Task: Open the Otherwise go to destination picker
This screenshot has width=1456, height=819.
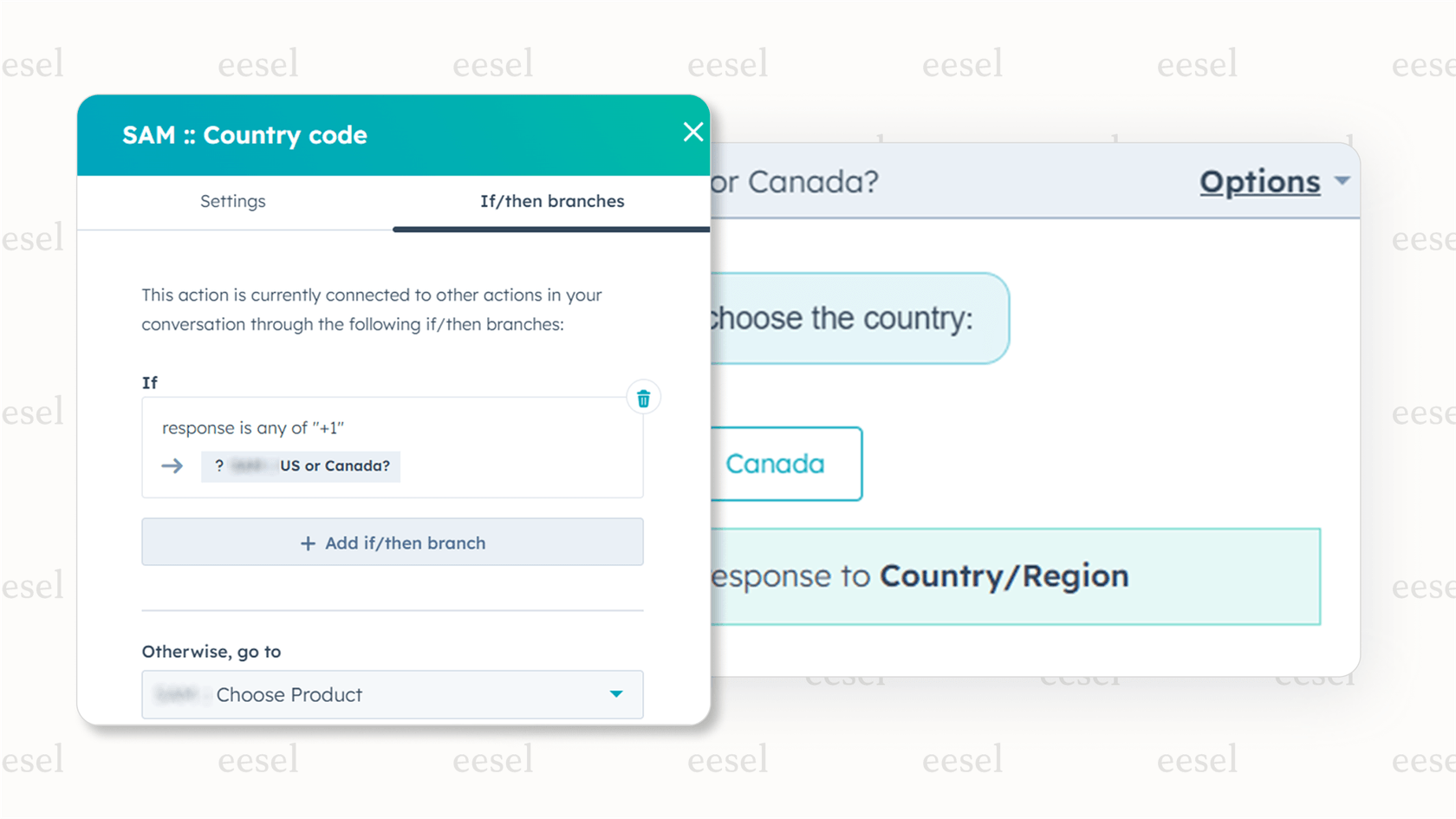Action: [x=392, y=694]
